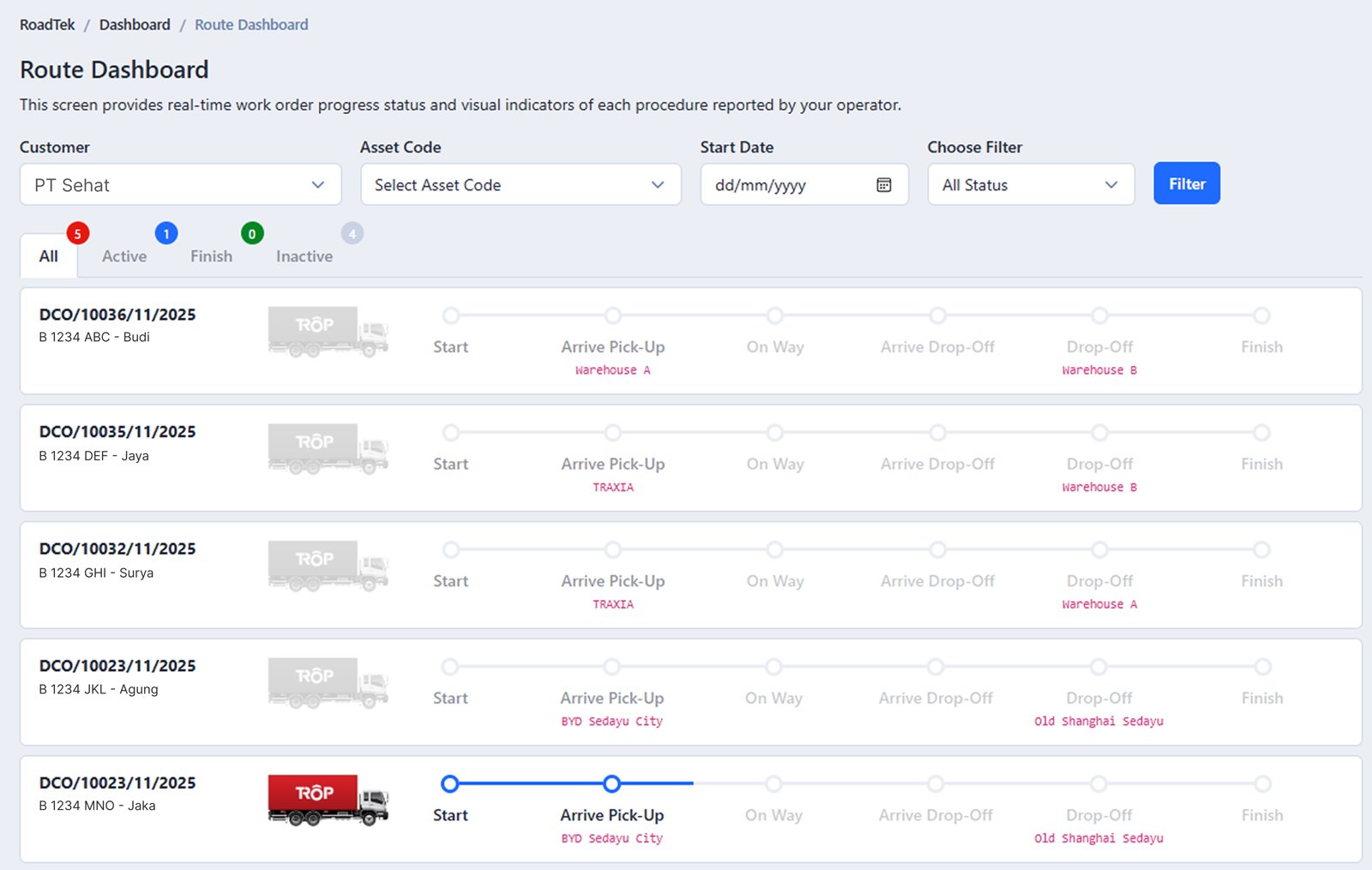
Task: Select the Inactive tab
Action: 304,256
